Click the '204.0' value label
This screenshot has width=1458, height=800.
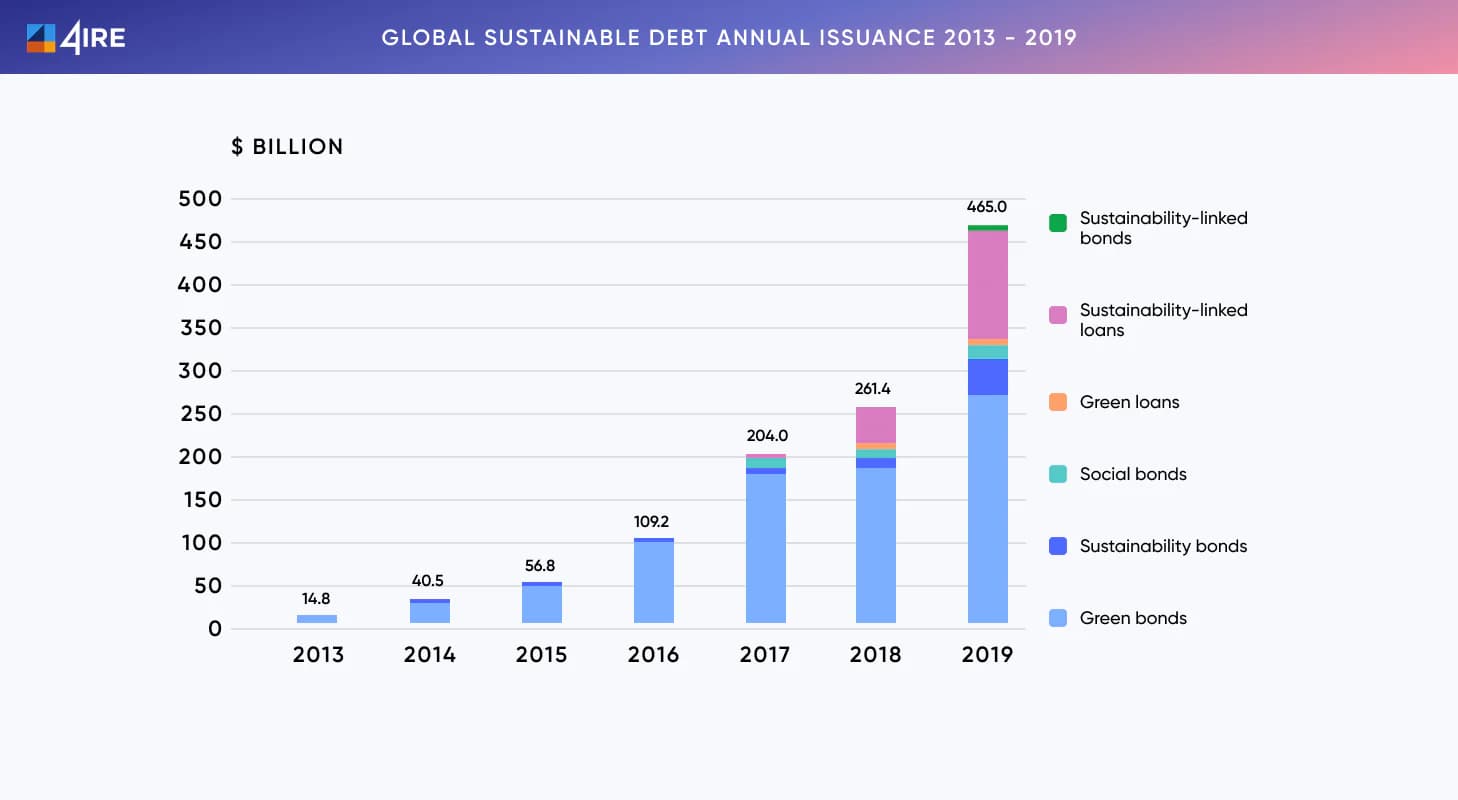point(767,436)
